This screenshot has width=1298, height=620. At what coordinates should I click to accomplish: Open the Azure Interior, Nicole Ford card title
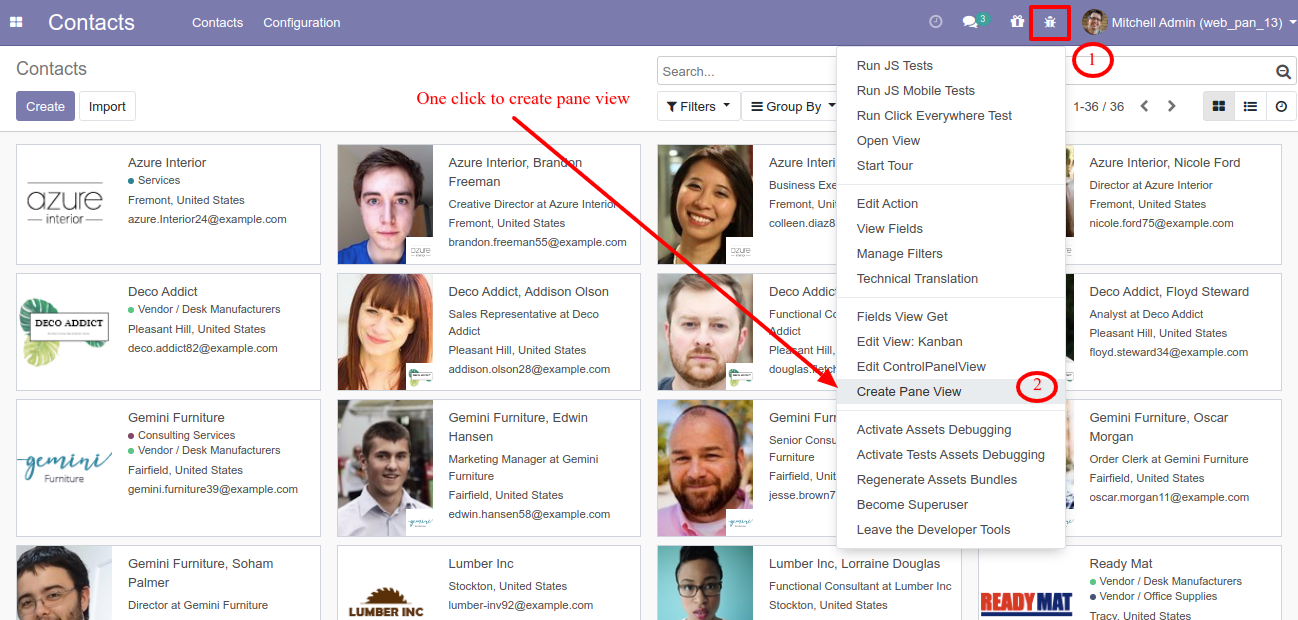tap(1165, 163)
